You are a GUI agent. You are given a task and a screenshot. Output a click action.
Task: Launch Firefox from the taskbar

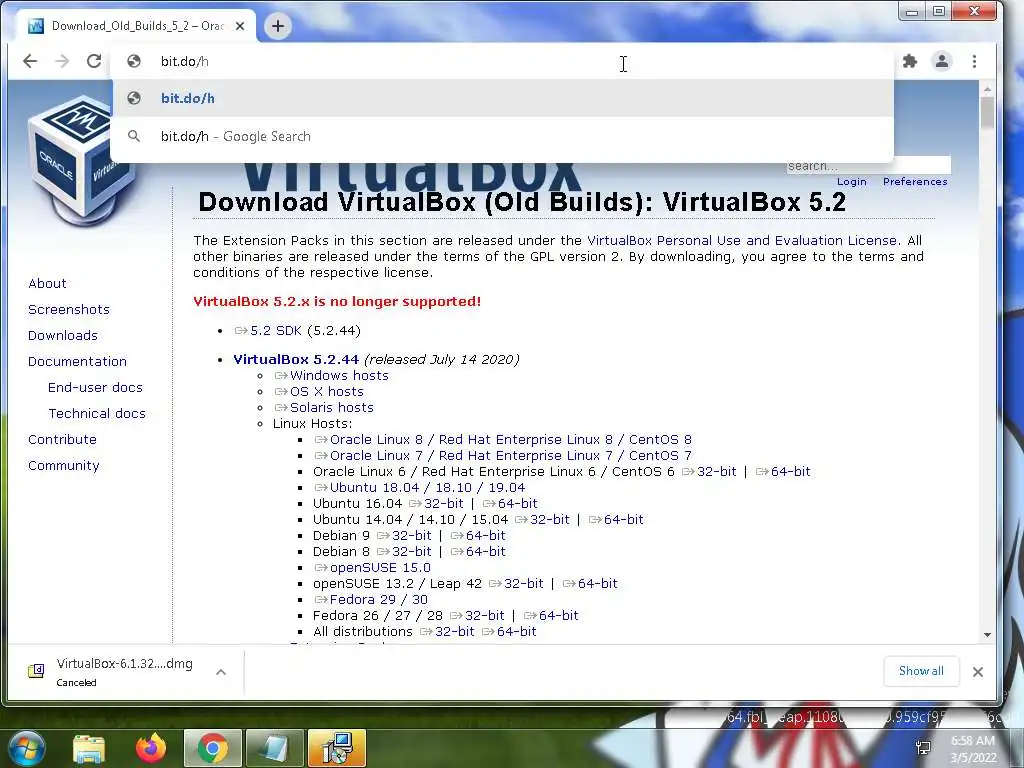pos(151,749)
